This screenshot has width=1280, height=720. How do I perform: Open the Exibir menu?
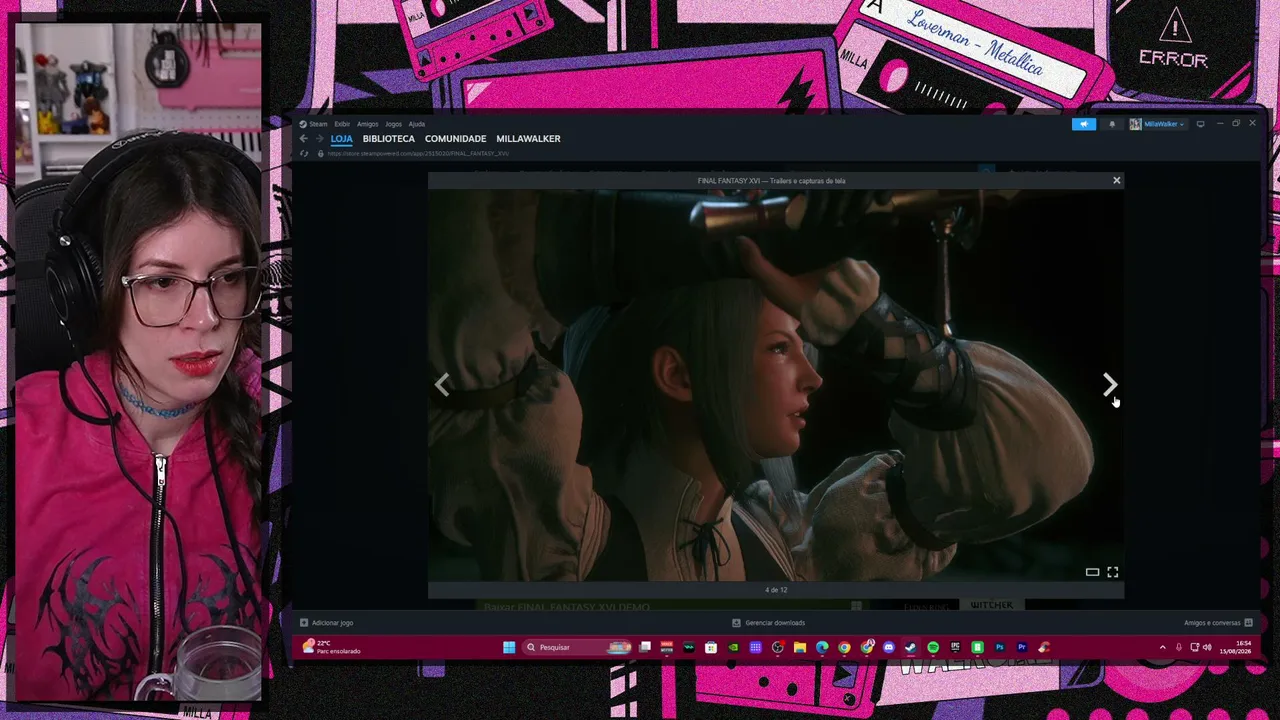tap(342, 124)
